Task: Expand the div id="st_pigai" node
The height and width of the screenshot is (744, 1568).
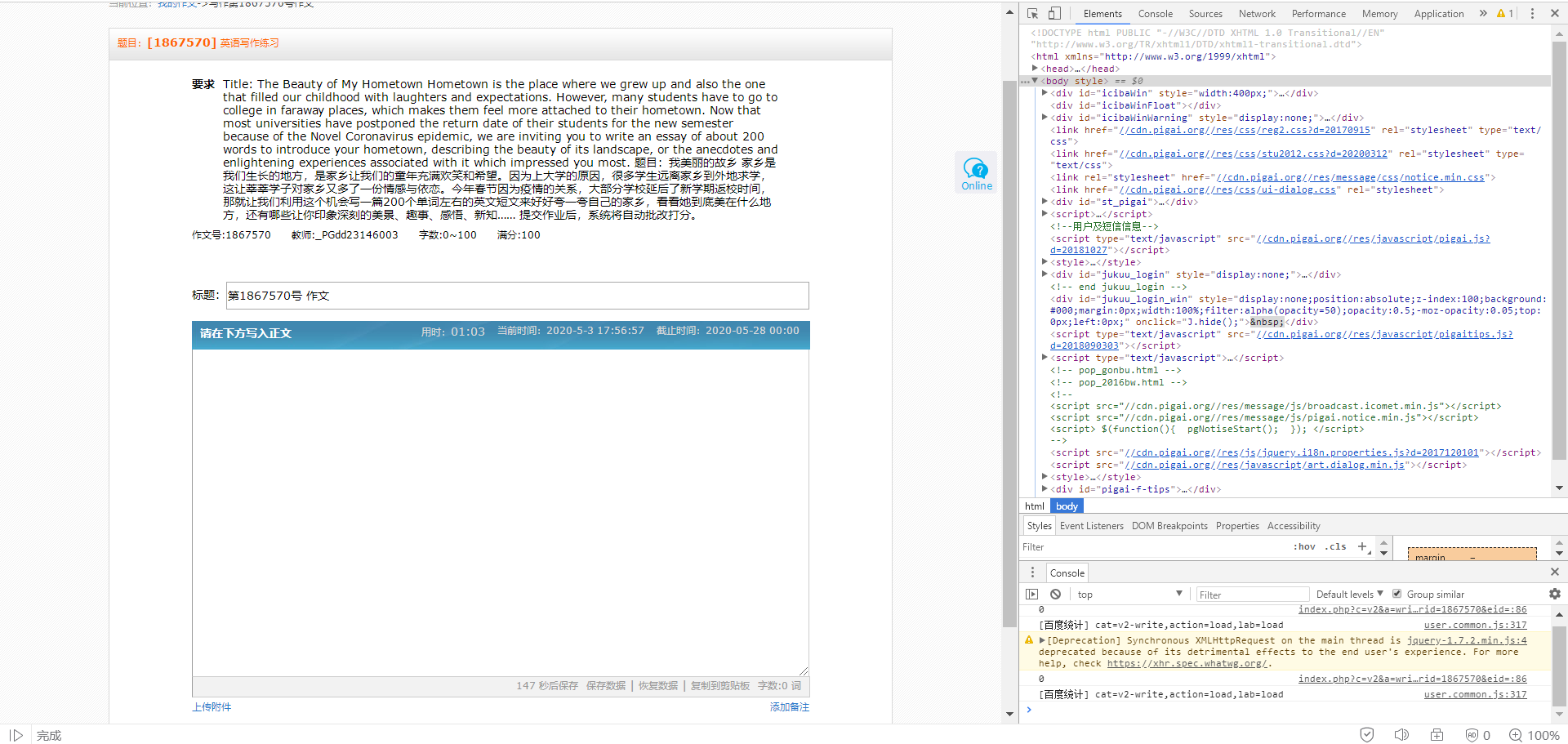Action: [x=1045, y=202]
